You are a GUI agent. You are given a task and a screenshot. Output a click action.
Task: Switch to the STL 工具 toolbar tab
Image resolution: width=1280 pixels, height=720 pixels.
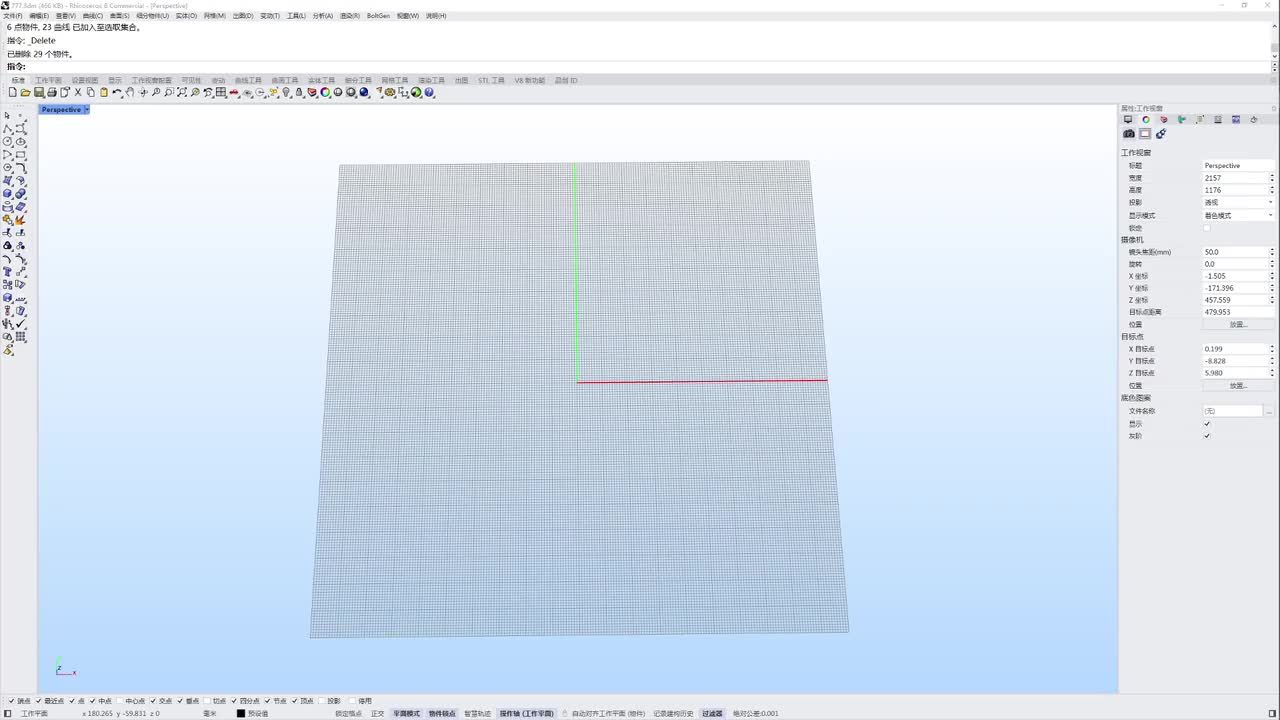491,80
